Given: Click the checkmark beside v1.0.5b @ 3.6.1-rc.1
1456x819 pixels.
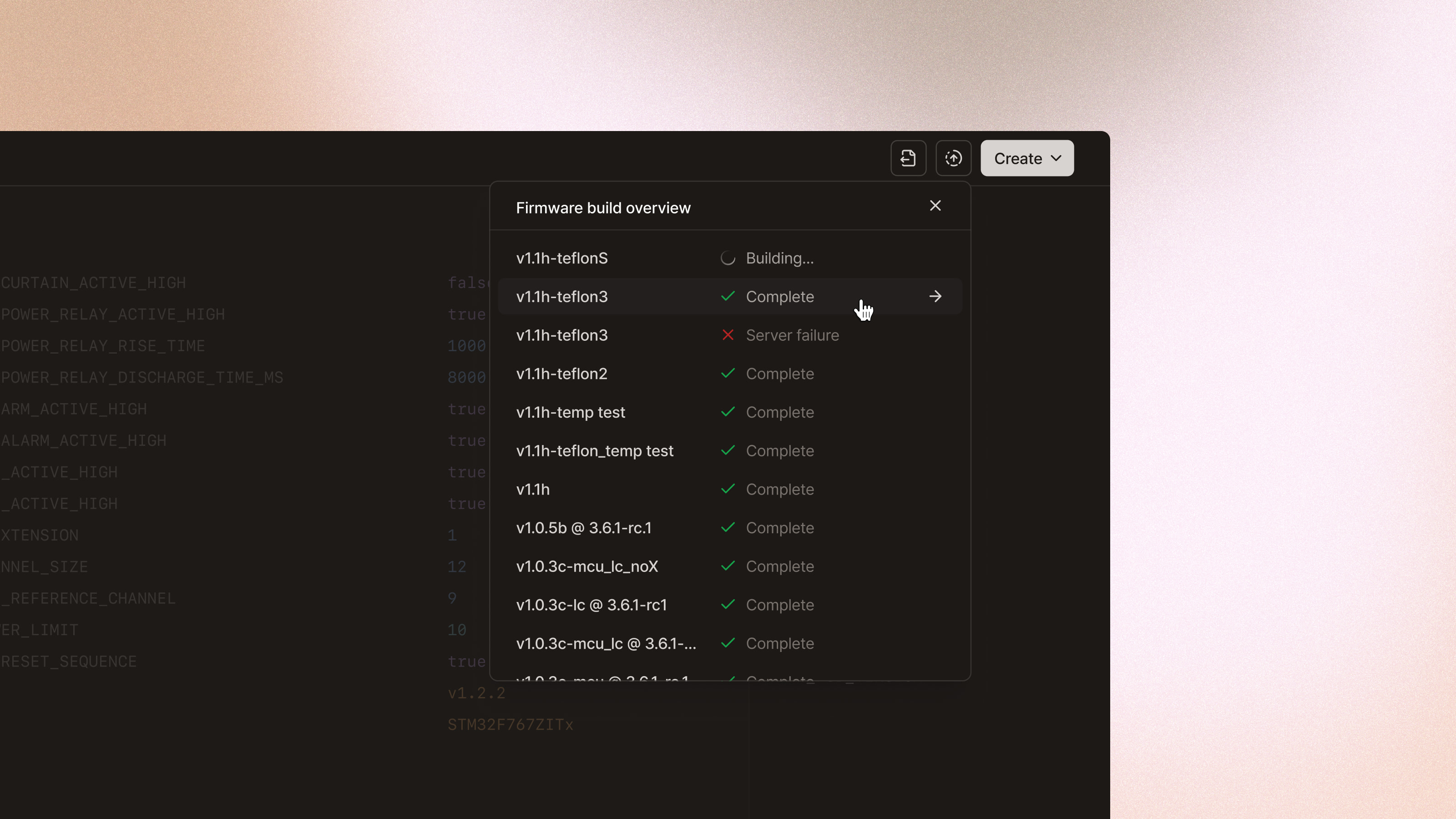Looking at the screenshot, I should 728,528.
